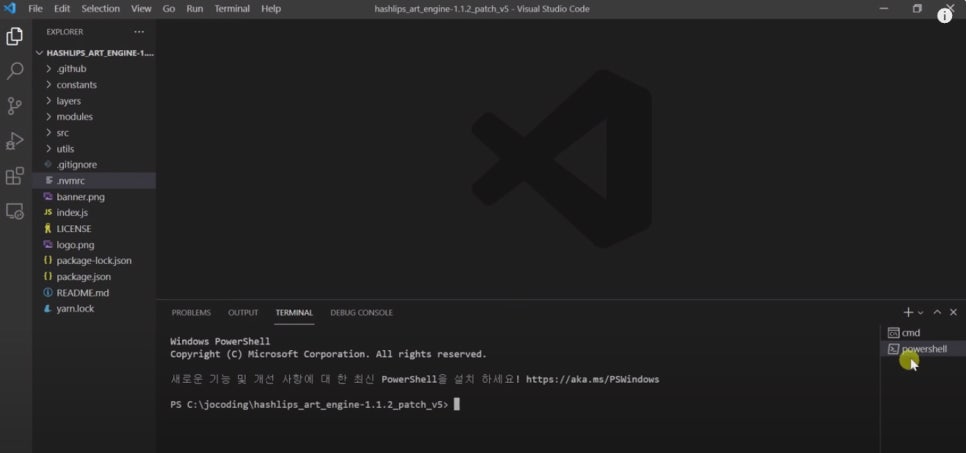Open the Terminal menu
The width and height of the screenshot is (966, 453).
pyautogui.click(x=232, y=9)
